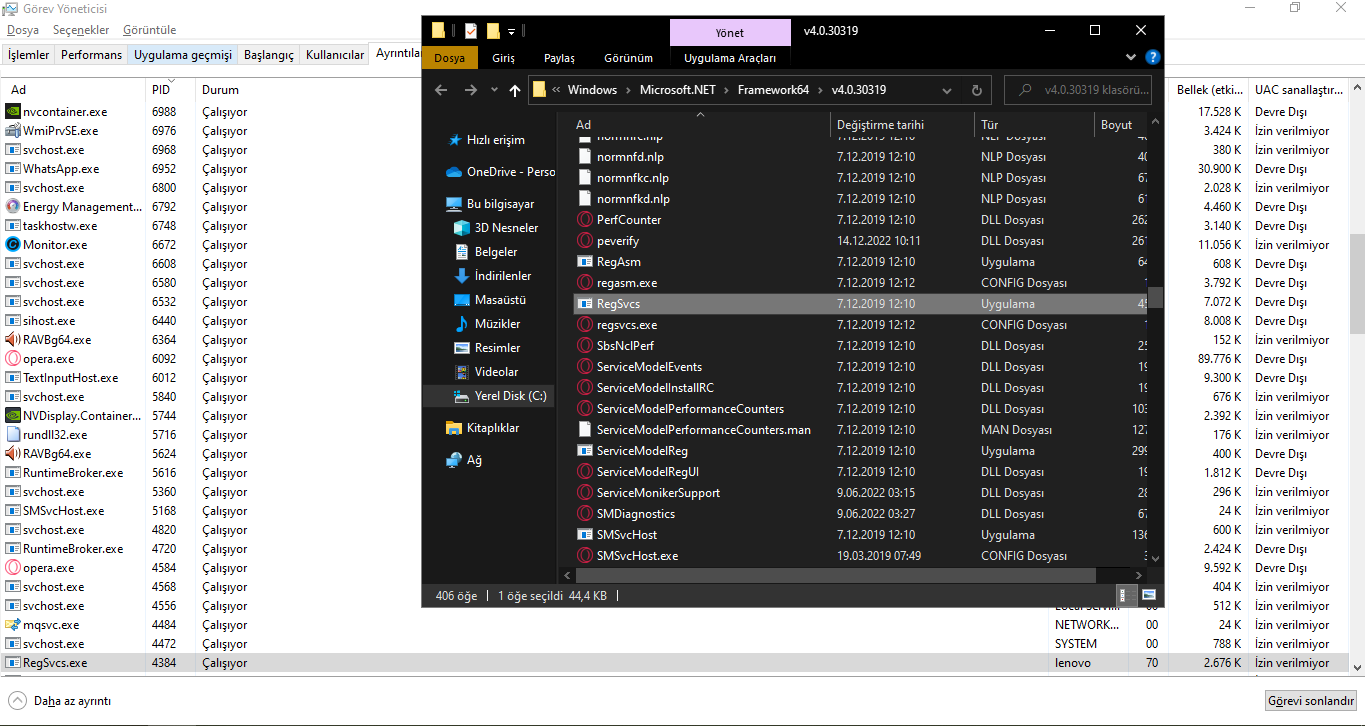Viewport: 1365px width, 726px height.
Task: Select the Yönet contextual tab
Action: 730,32
